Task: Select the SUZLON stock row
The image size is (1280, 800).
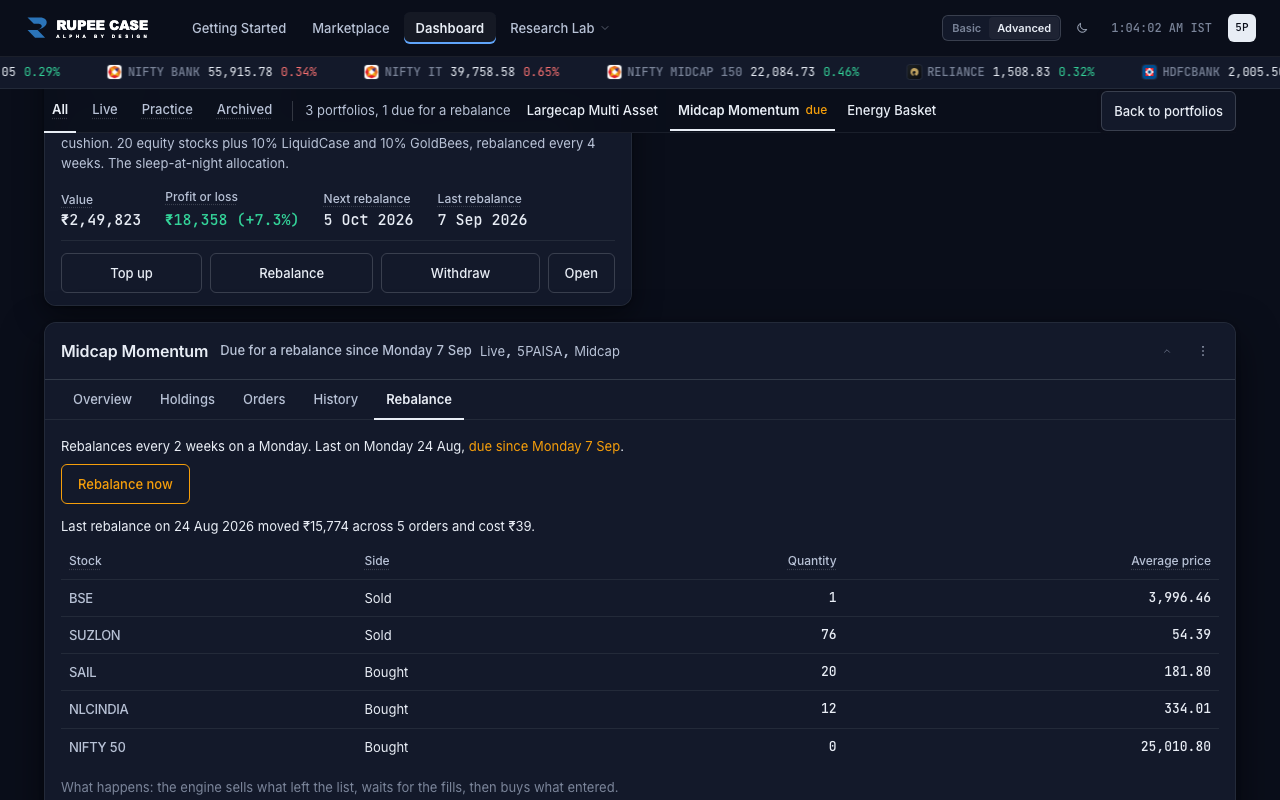Action: pos(640,635)
